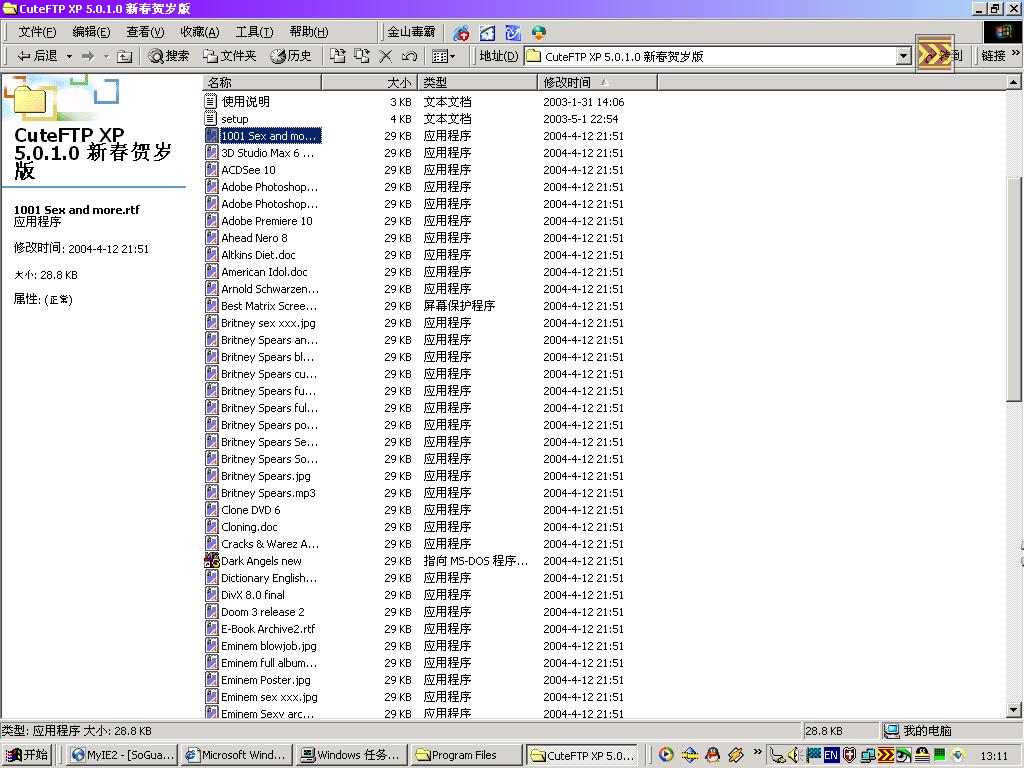This screenshot has width=1024, height=768.
Task: Select the E-Book Archive2.rtf file
Action: [268, 629]
